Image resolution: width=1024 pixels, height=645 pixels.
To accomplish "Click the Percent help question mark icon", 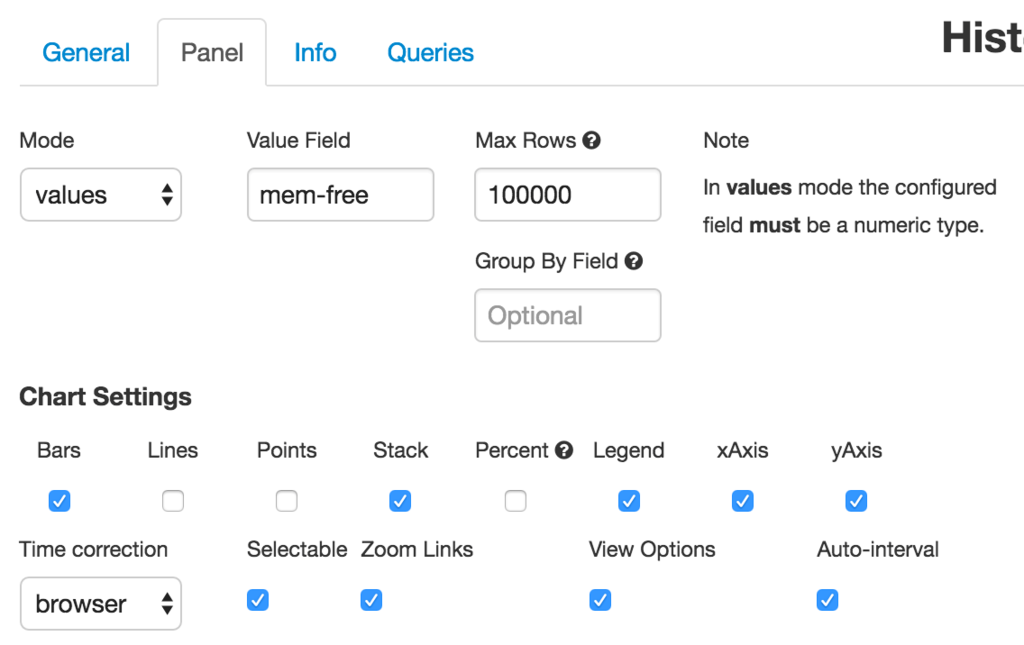I will tap(564, 450).
